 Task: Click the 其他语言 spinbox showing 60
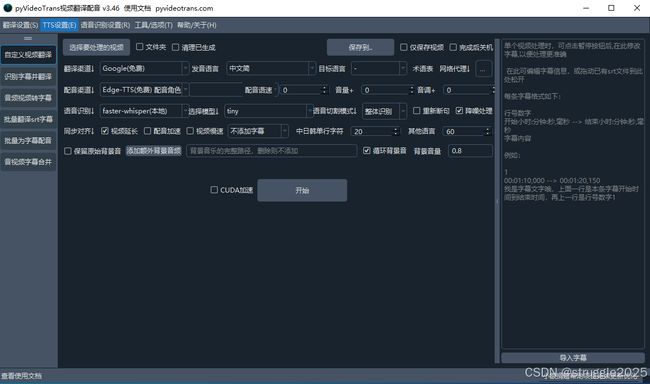tap(468, 131)
